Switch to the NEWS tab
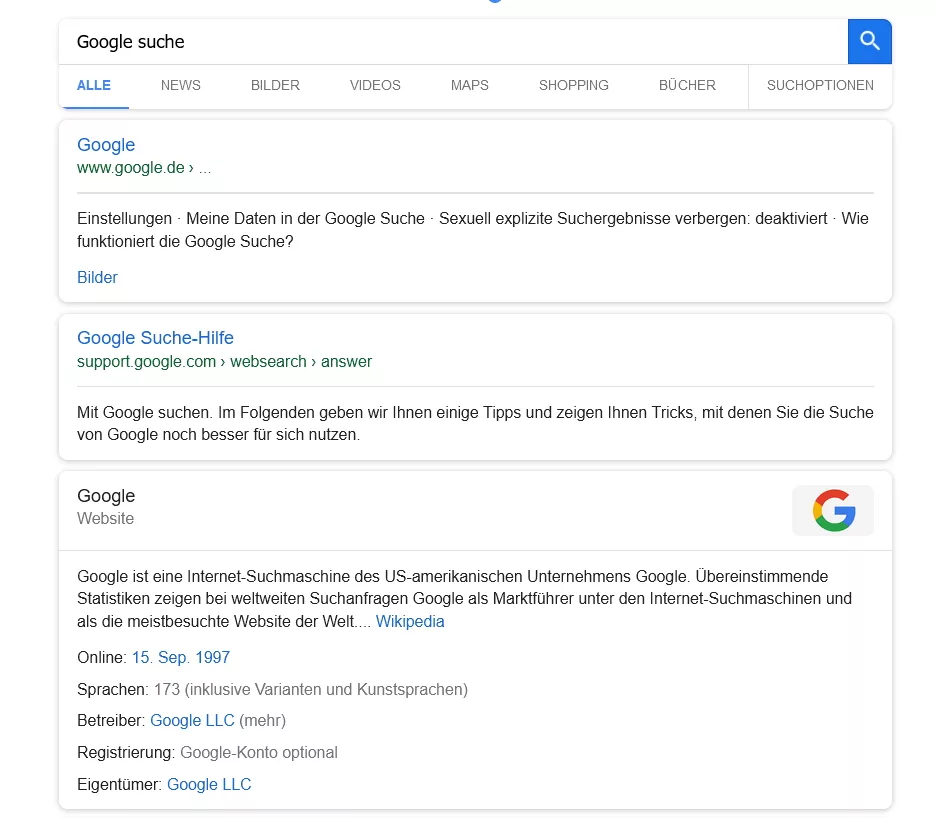Screen dimensions: 936x818 pyautogui.click(x=180, y=86)
